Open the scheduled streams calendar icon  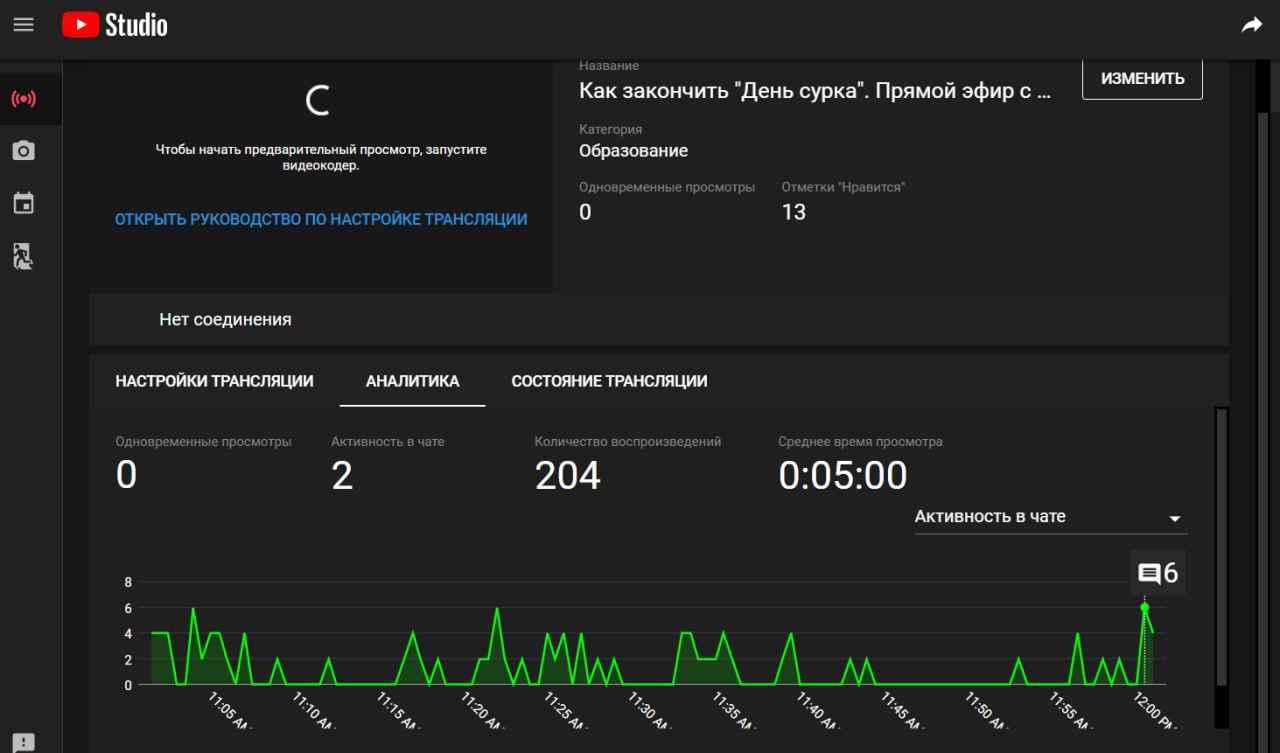tap(23, 204)
